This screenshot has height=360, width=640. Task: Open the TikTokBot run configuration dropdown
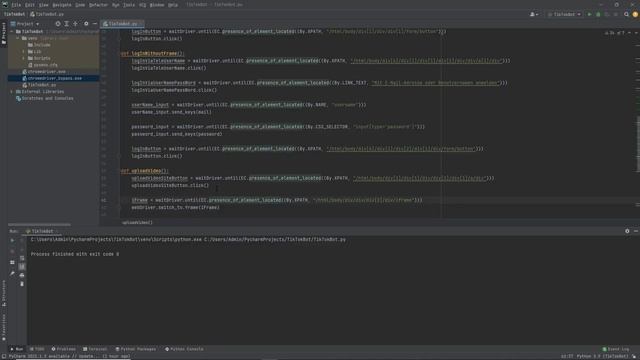564,14
